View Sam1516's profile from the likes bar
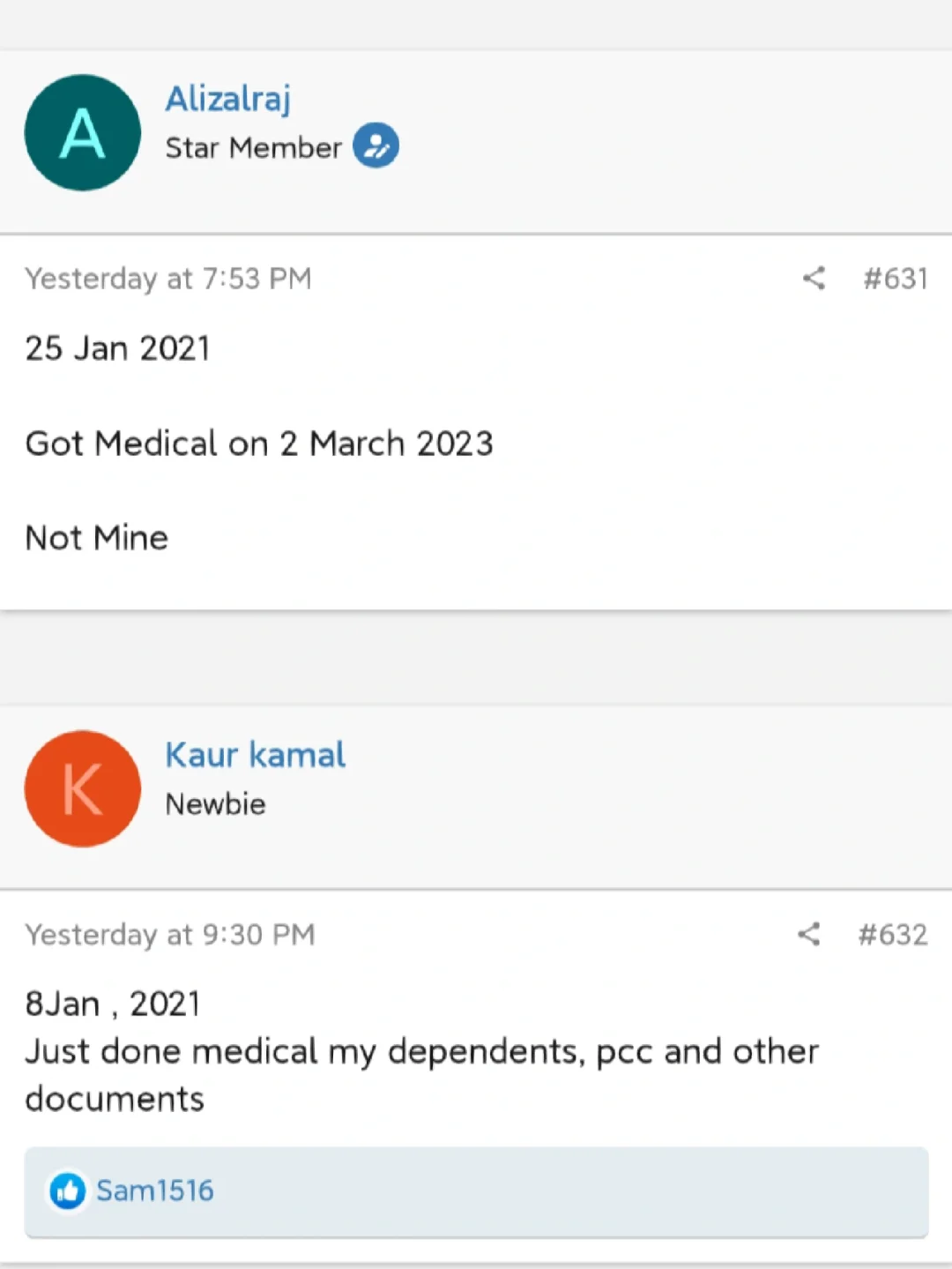952x1269 pixels. click(155, 1191)
